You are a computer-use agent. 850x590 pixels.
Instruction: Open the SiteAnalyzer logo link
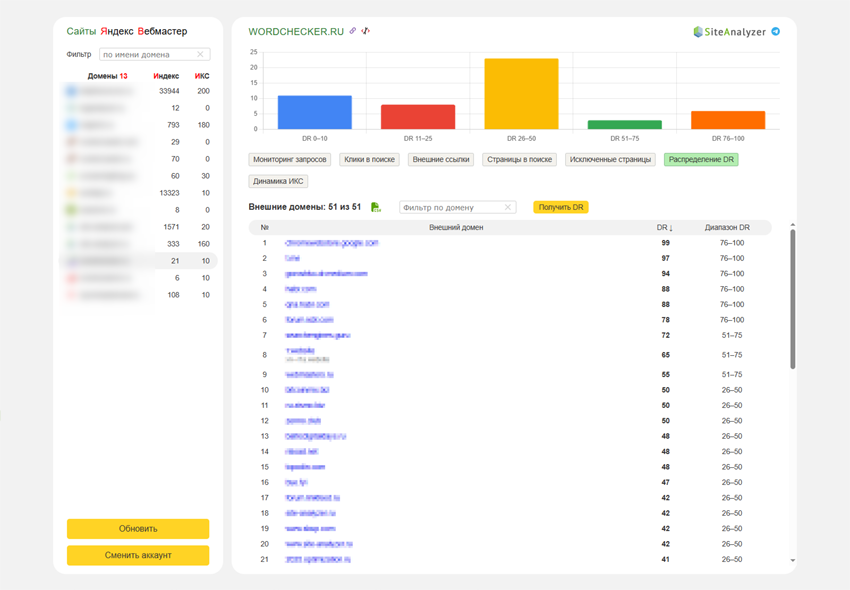(730, 32)
